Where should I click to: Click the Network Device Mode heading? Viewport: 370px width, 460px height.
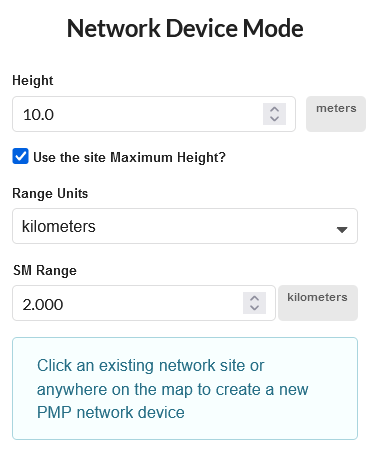185,28
